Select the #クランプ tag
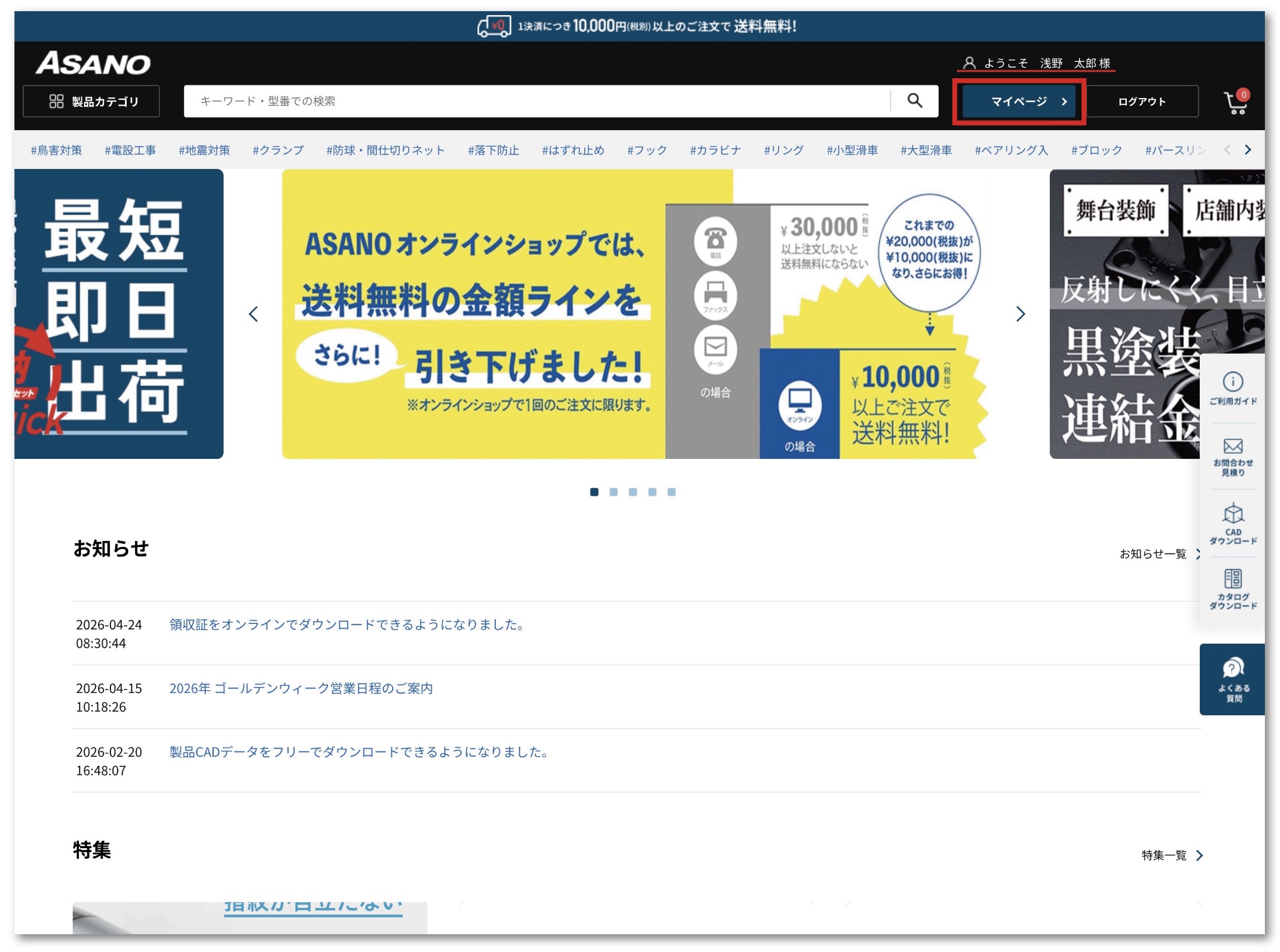1280x952 pixels. click(278, 150)
